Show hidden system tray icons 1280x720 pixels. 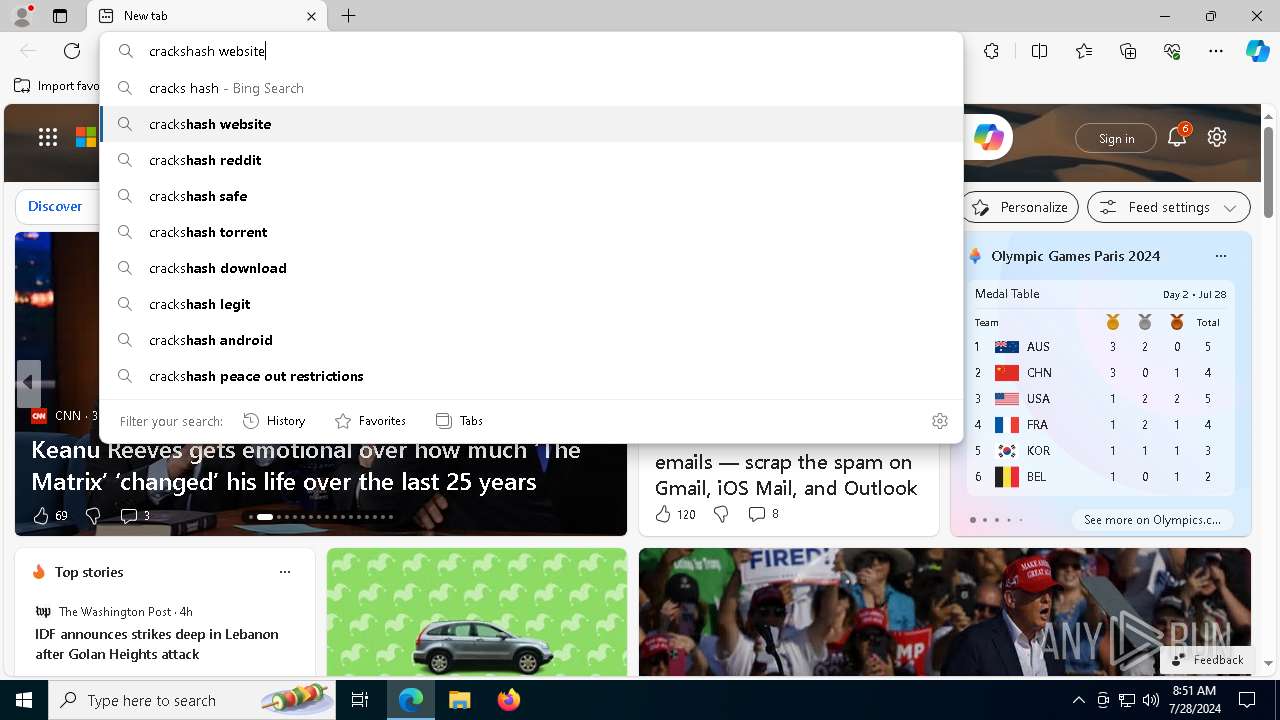click(x=1078, y=700)
